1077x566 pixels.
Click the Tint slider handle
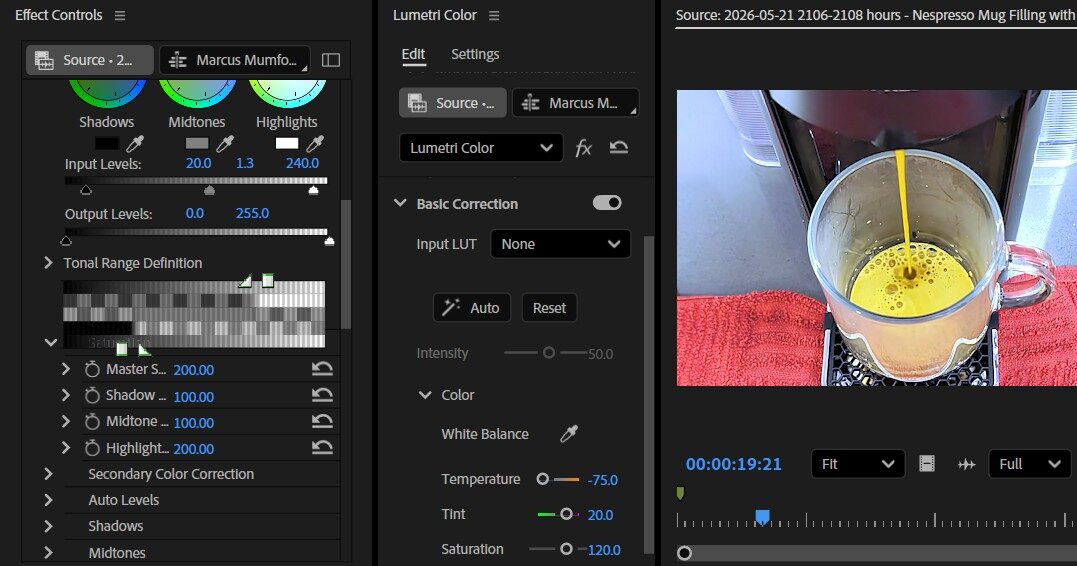(x=567, y=514)
